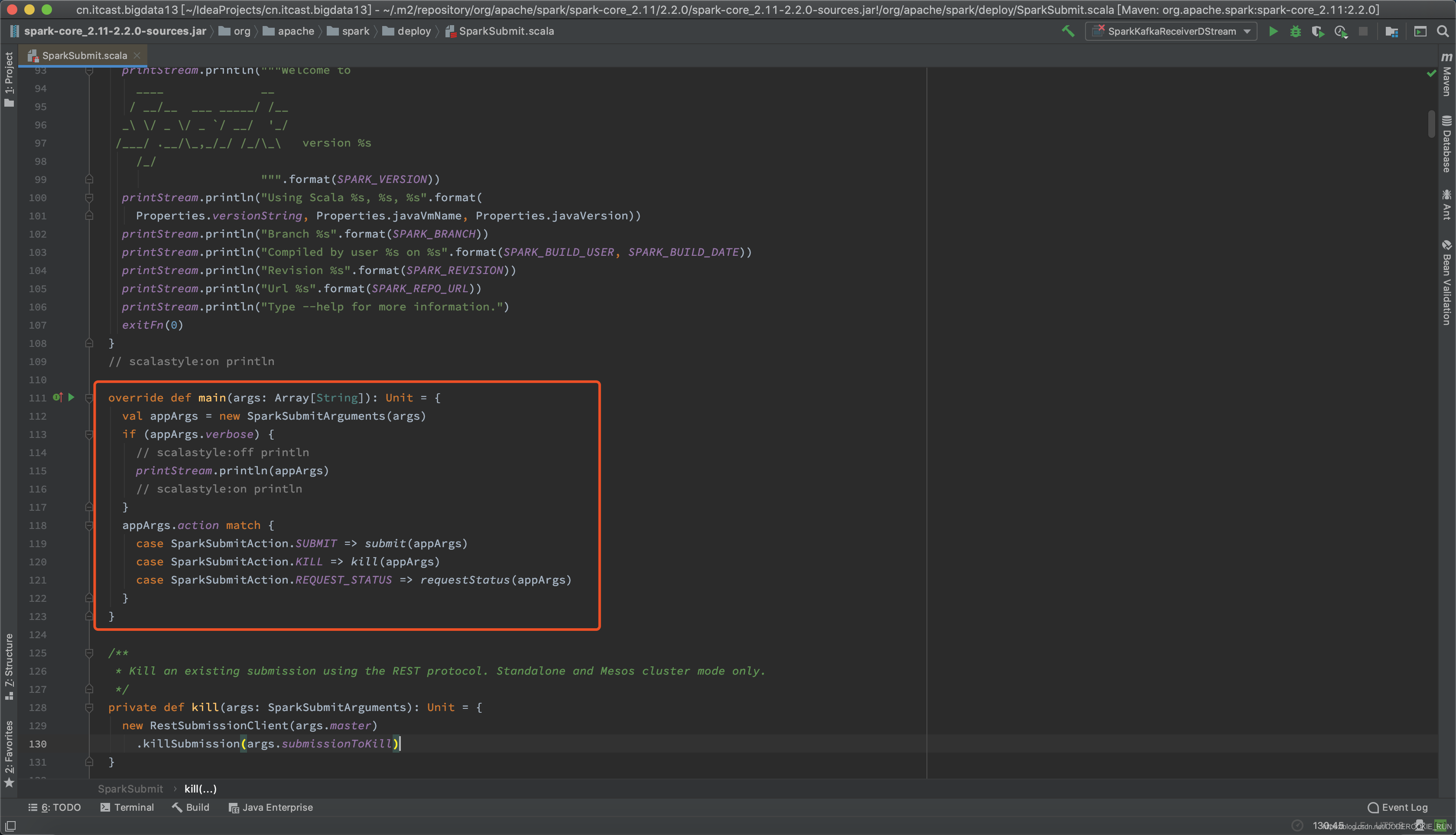Collapse the main method fold at line 111
The height and width of the screenshot is (835, 1456).
click(x=89, y=398)
